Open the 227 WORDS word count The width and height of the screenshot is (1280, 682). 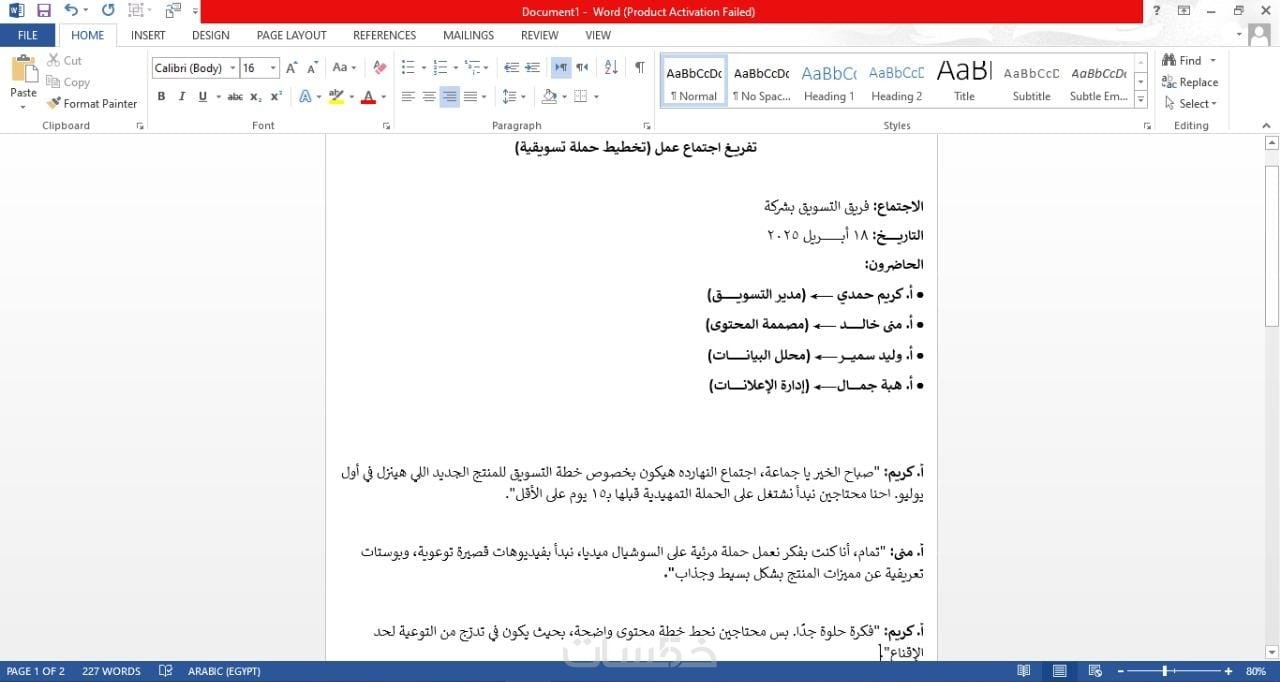coord(111,671)
